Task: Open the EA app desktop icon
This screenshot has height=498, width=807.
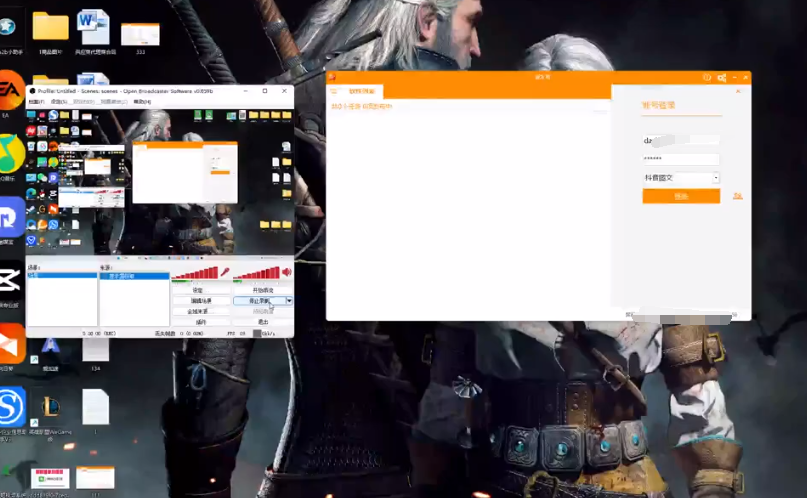Action: pos(10,91)
